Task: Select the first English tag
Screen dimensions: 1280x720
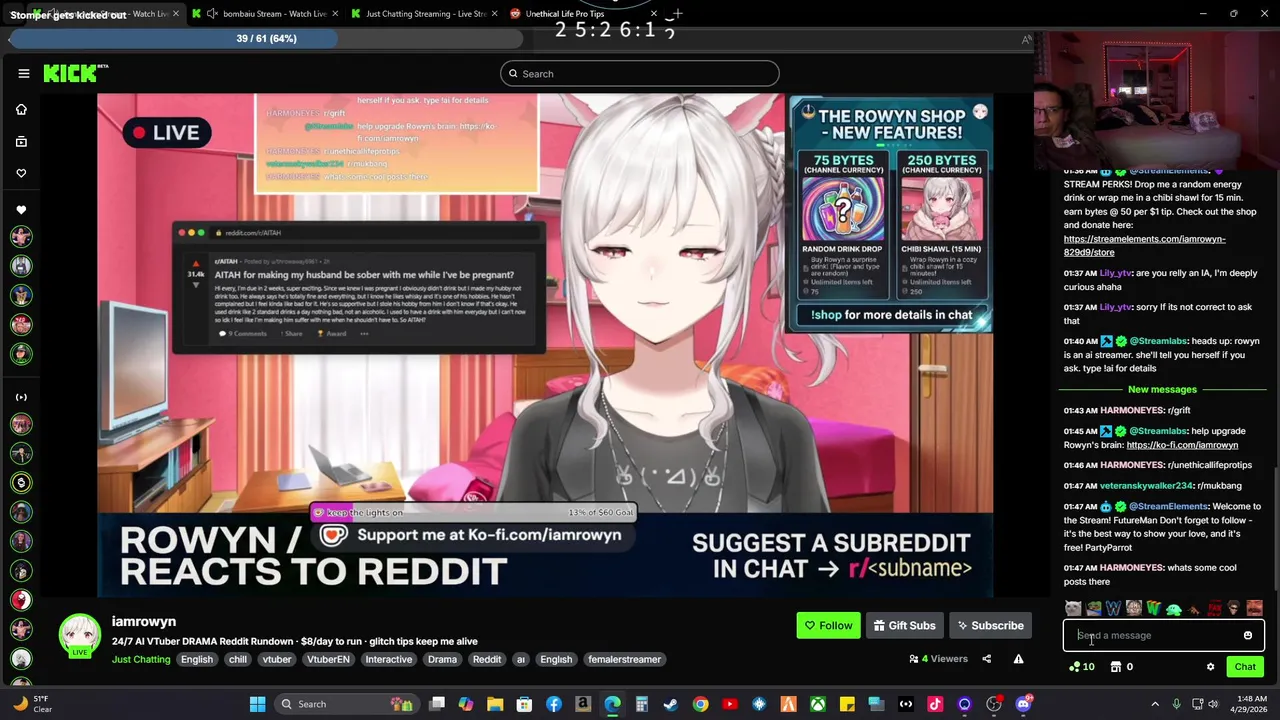Action: [197, 659]
